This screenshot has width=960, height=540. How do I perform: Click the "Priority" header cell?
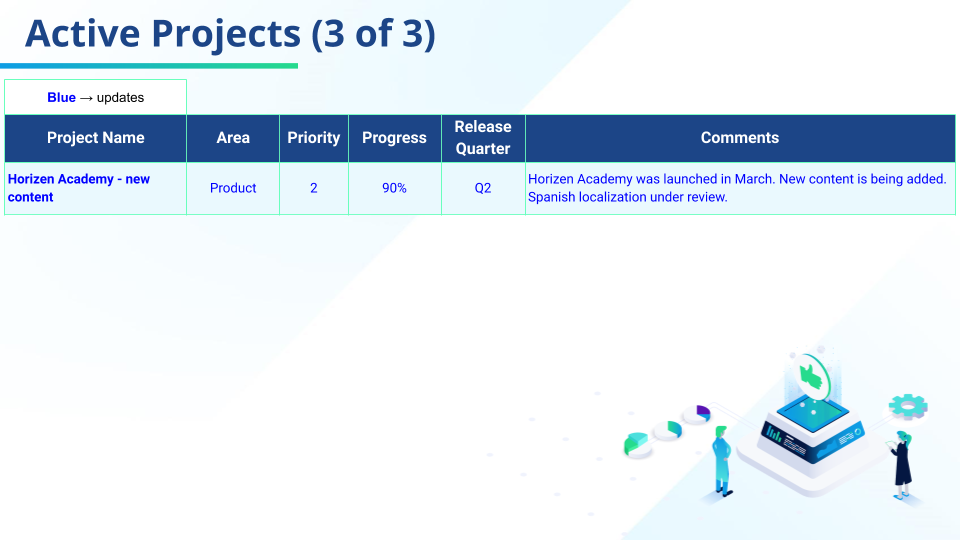(x=314, y=138)
